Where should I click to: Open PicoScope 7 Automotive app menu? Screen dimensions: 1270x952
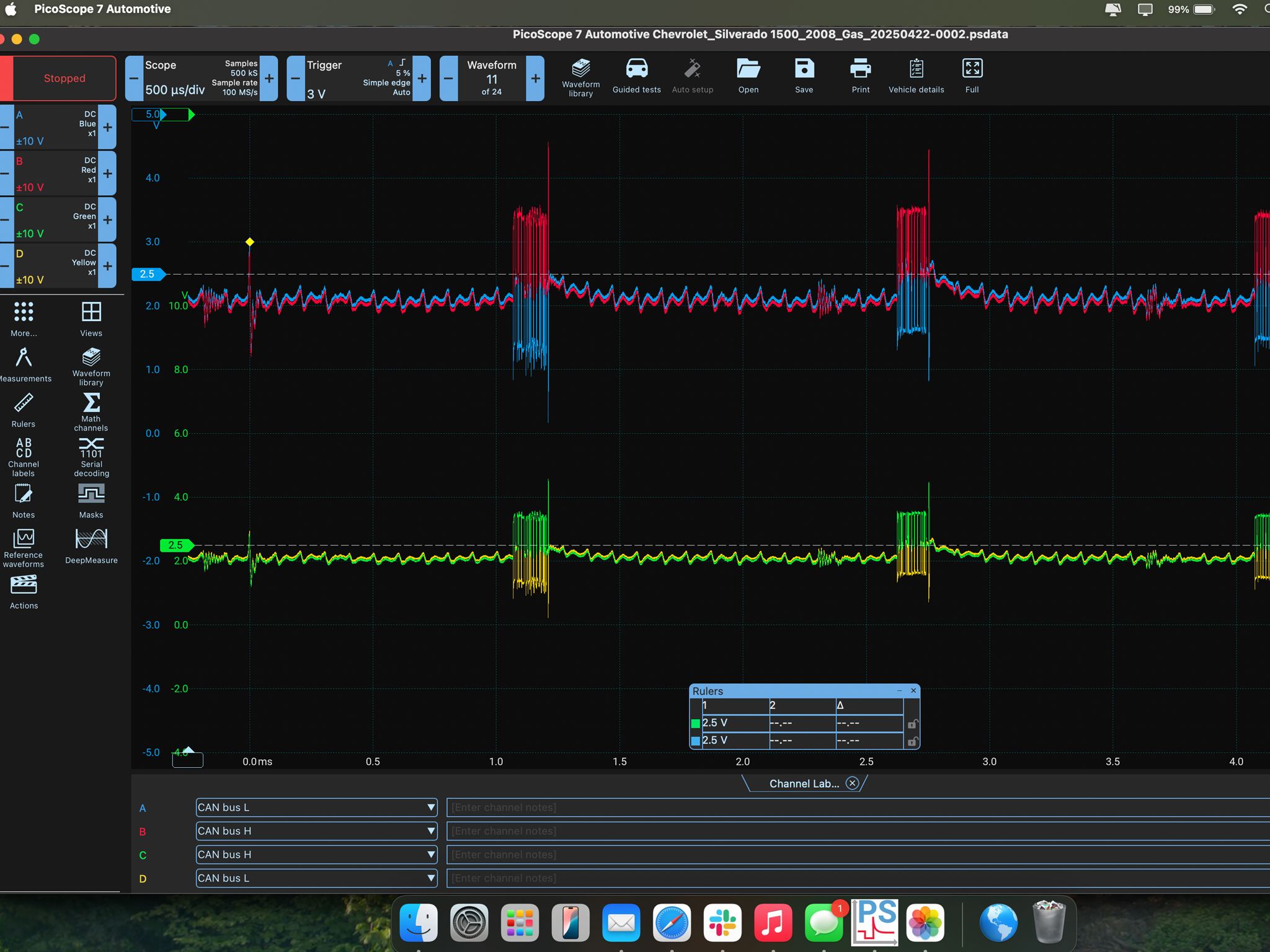[102, 9]
